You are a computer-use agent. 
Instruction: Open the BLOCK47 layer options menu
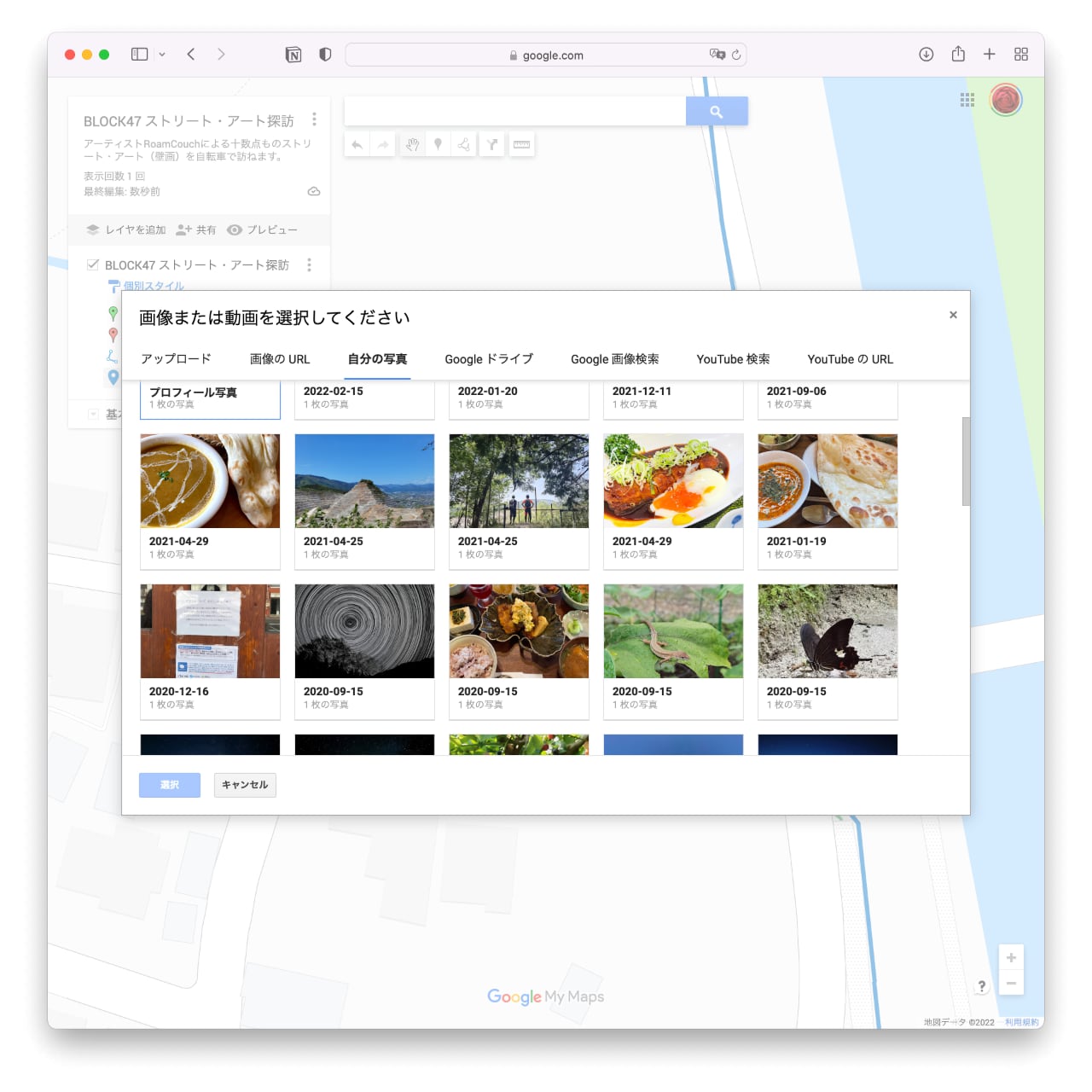(x=309, y=264)
